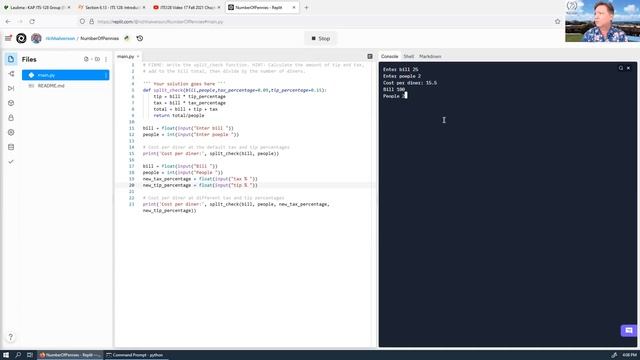Open the packages cube sidebar icon

[x=11, y=103]
